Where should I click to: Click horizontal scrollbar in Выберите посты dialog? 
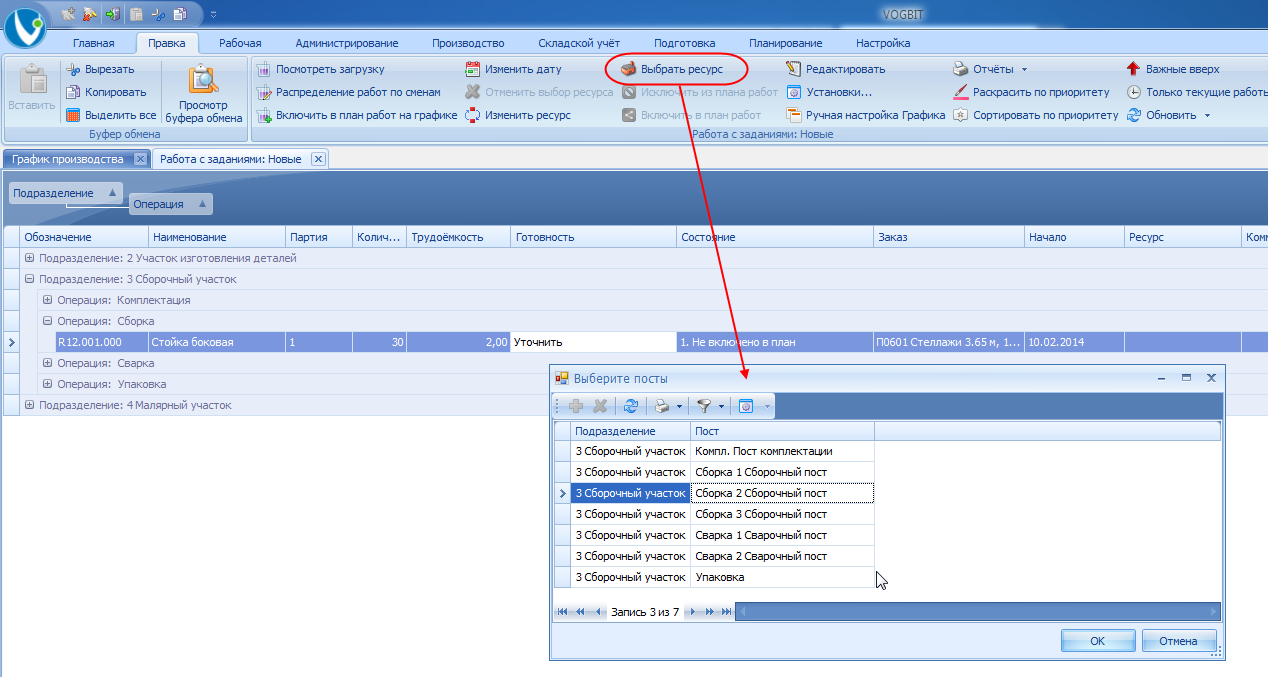tap(978, 611)
